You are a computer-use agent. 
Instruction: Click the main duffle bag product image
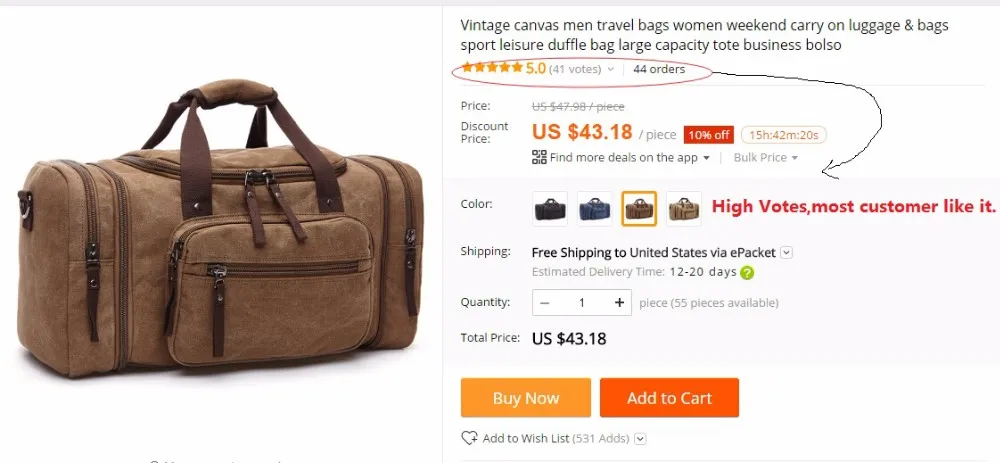(x=220, y=230)
